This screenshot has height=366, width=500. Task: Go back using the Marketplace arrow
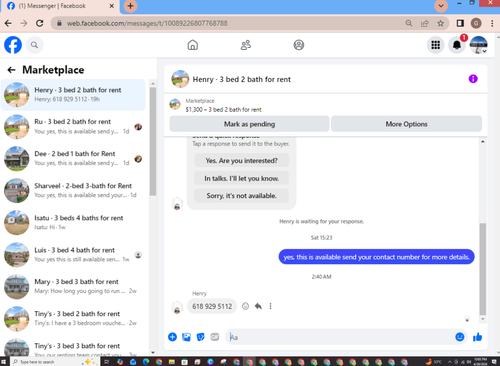(x=11, y=70)
